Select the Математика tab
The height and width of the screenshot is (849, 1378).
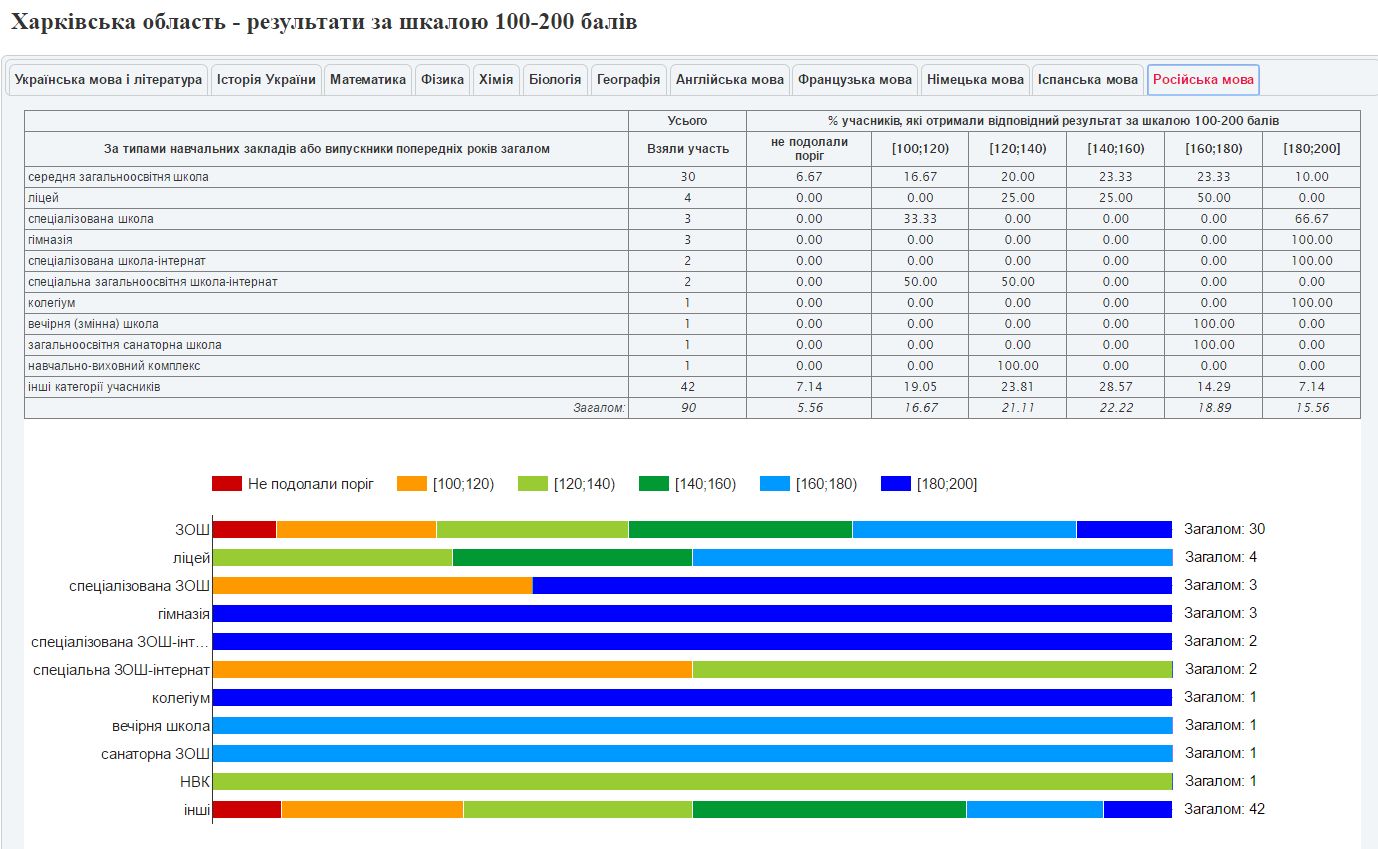[368, 80]
